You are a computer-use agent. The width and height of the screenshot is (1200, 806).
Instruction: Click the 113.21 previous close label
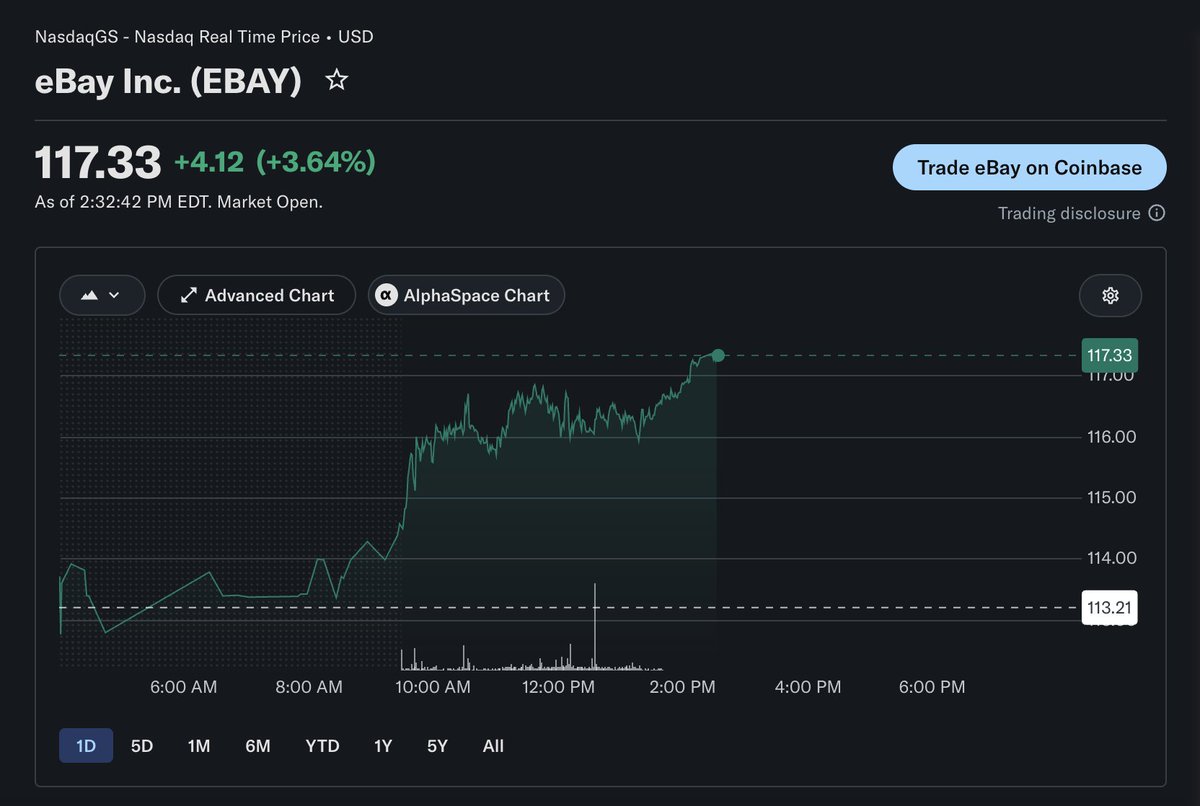(x=1109, y=607)
